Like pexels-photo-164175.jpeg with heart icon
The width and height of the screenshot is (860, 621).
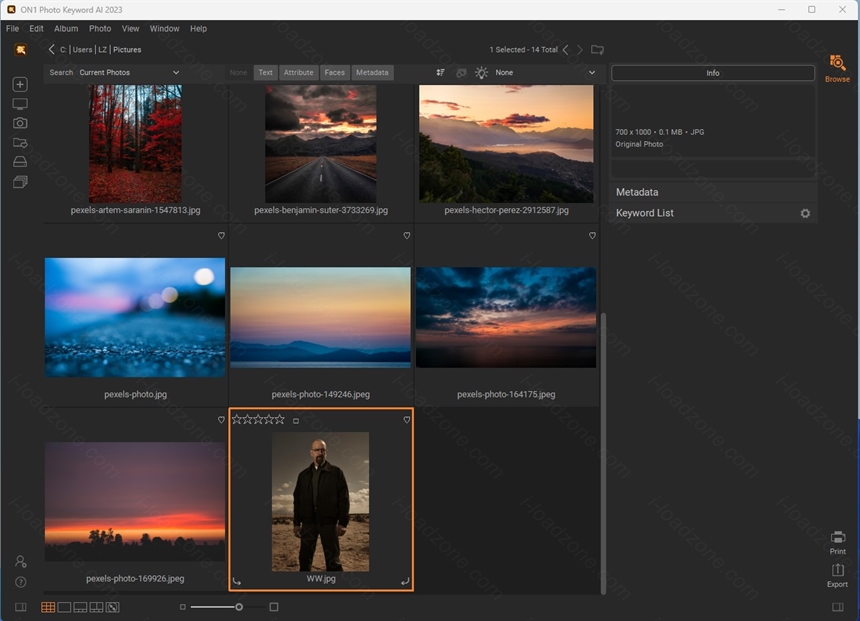[592, 235]
